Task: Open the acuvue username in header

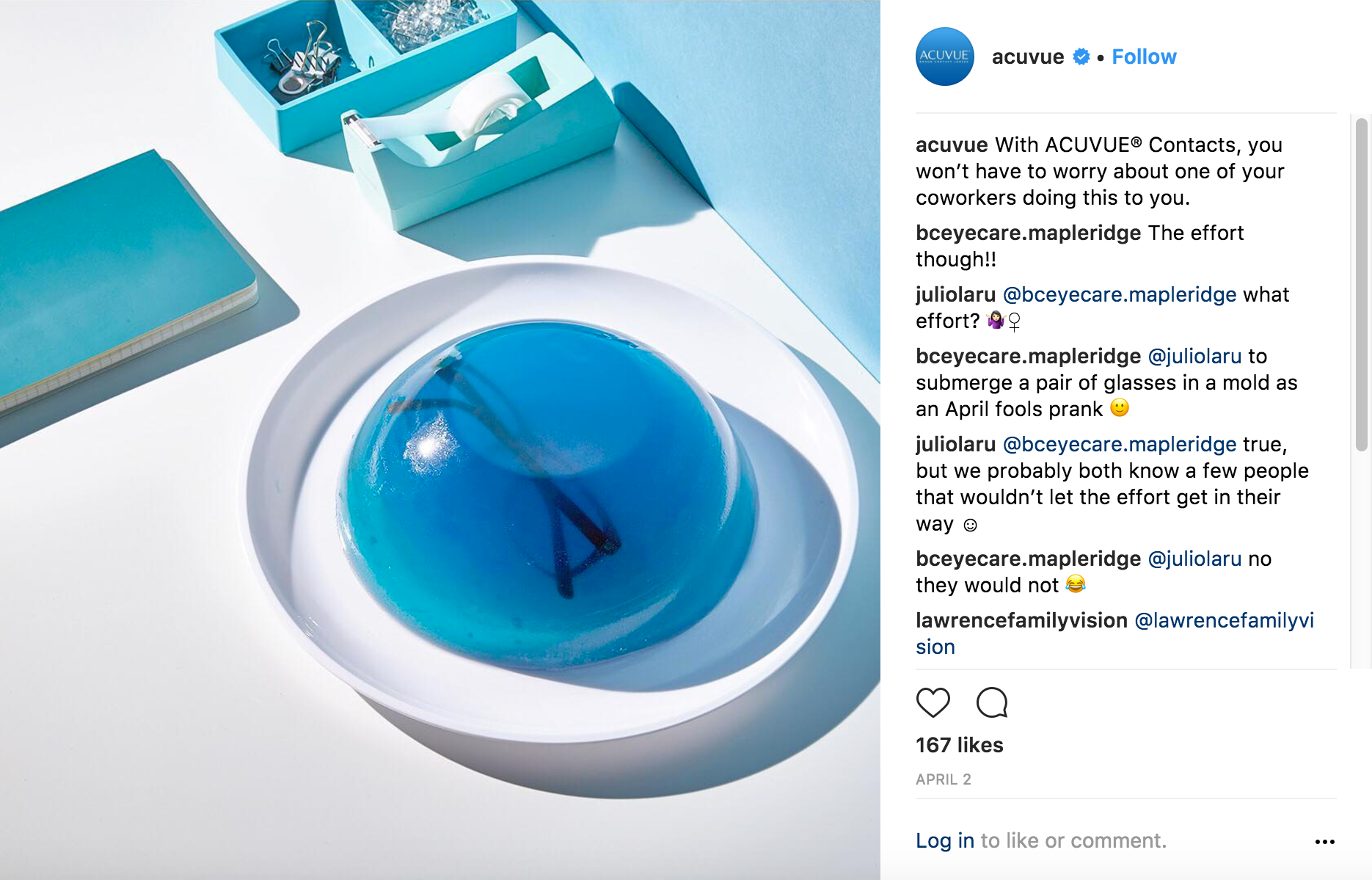Action: (1027, 57)
